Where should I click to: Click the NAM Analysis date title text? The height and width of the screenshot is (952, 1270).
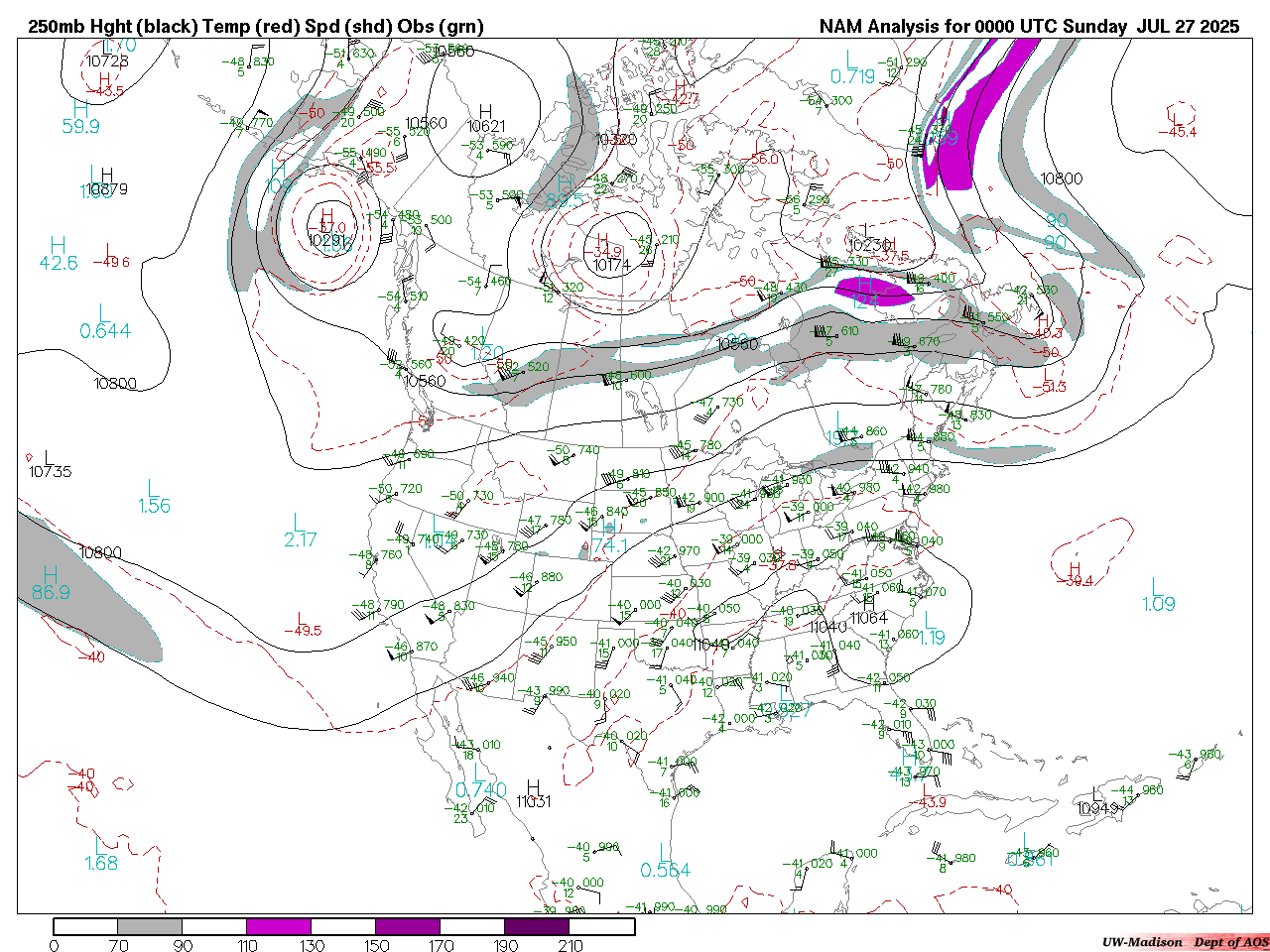coord(1029,27)
